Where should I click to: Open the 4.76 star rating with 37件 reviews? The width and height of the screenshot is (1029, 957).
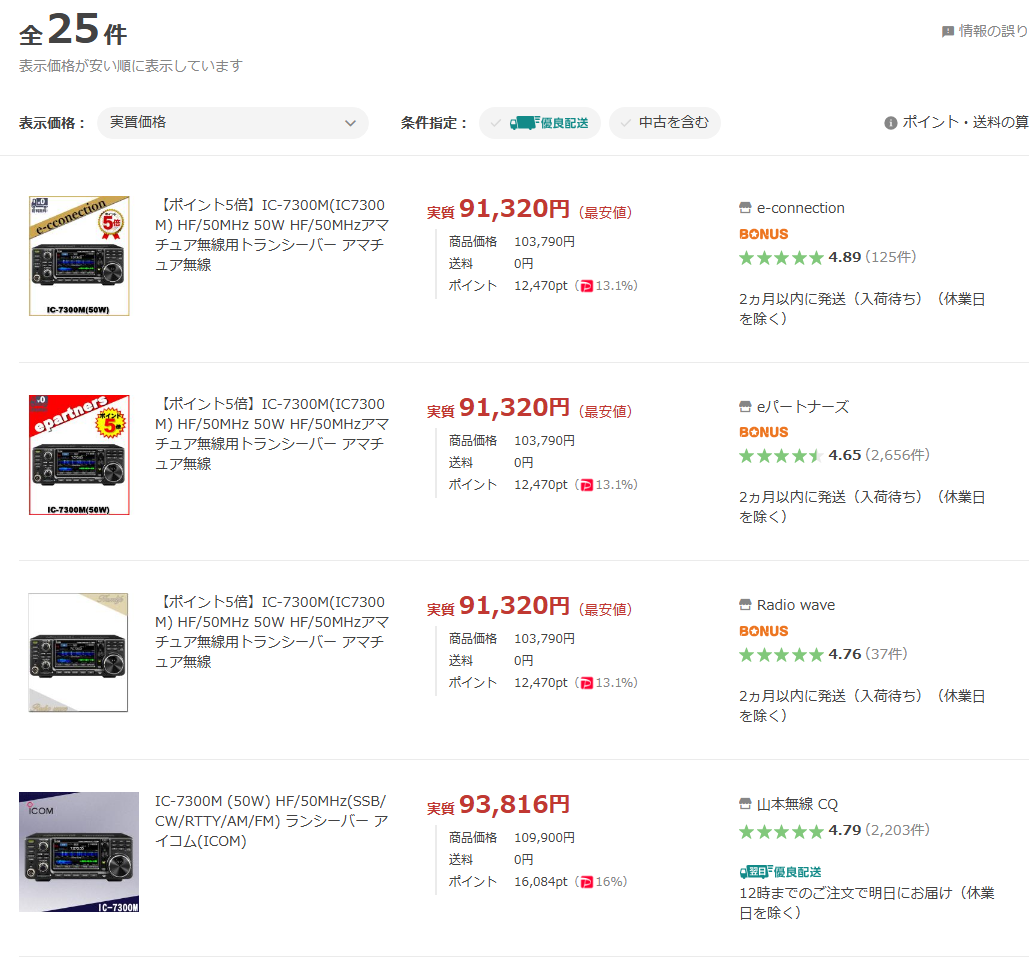[x=823, y=654]
